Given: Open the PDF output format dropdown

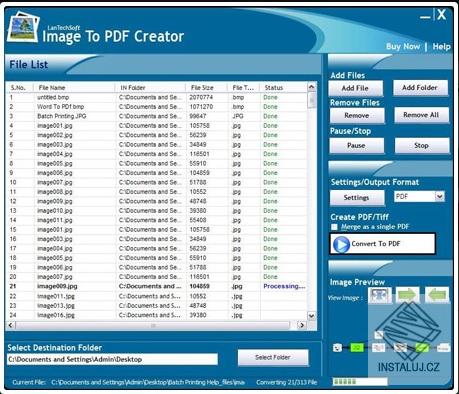Looking at the screenshot, I should point(440,196).
